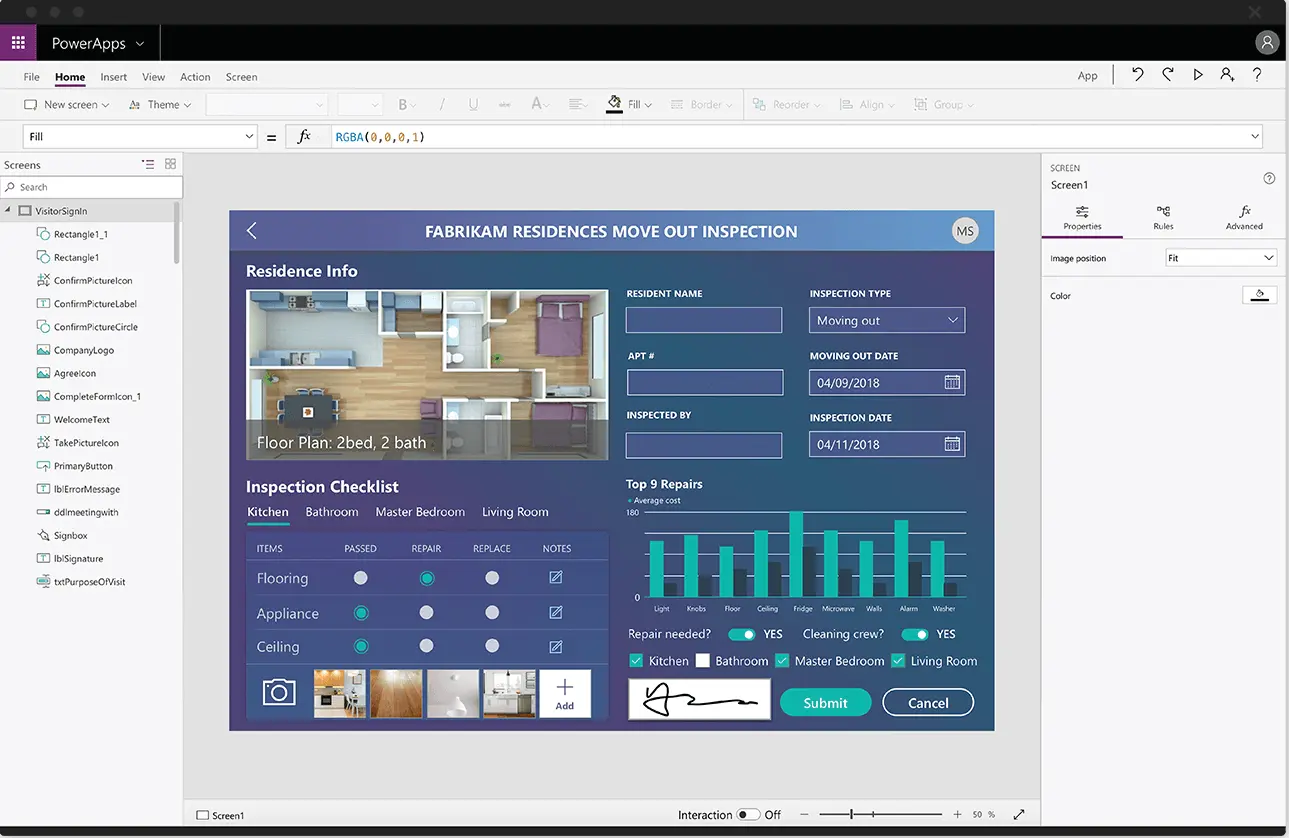Click the App button in toolbar

1088,76
